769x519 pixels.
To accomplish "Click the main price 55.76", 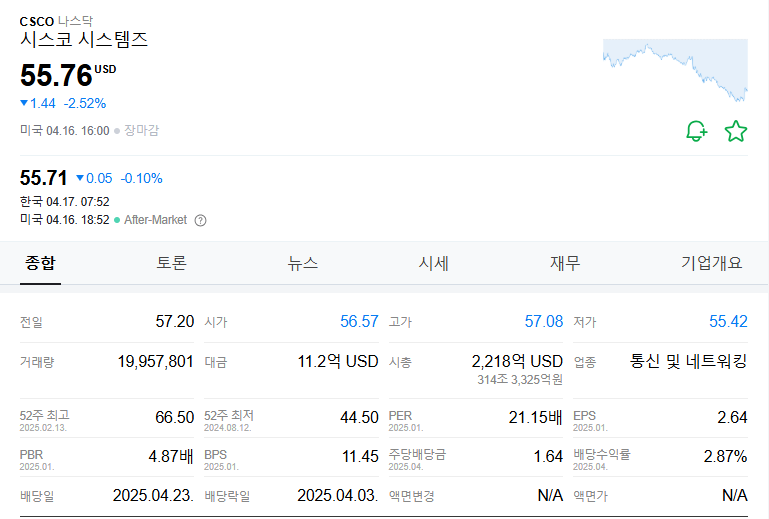I will (x=56, y=75).
